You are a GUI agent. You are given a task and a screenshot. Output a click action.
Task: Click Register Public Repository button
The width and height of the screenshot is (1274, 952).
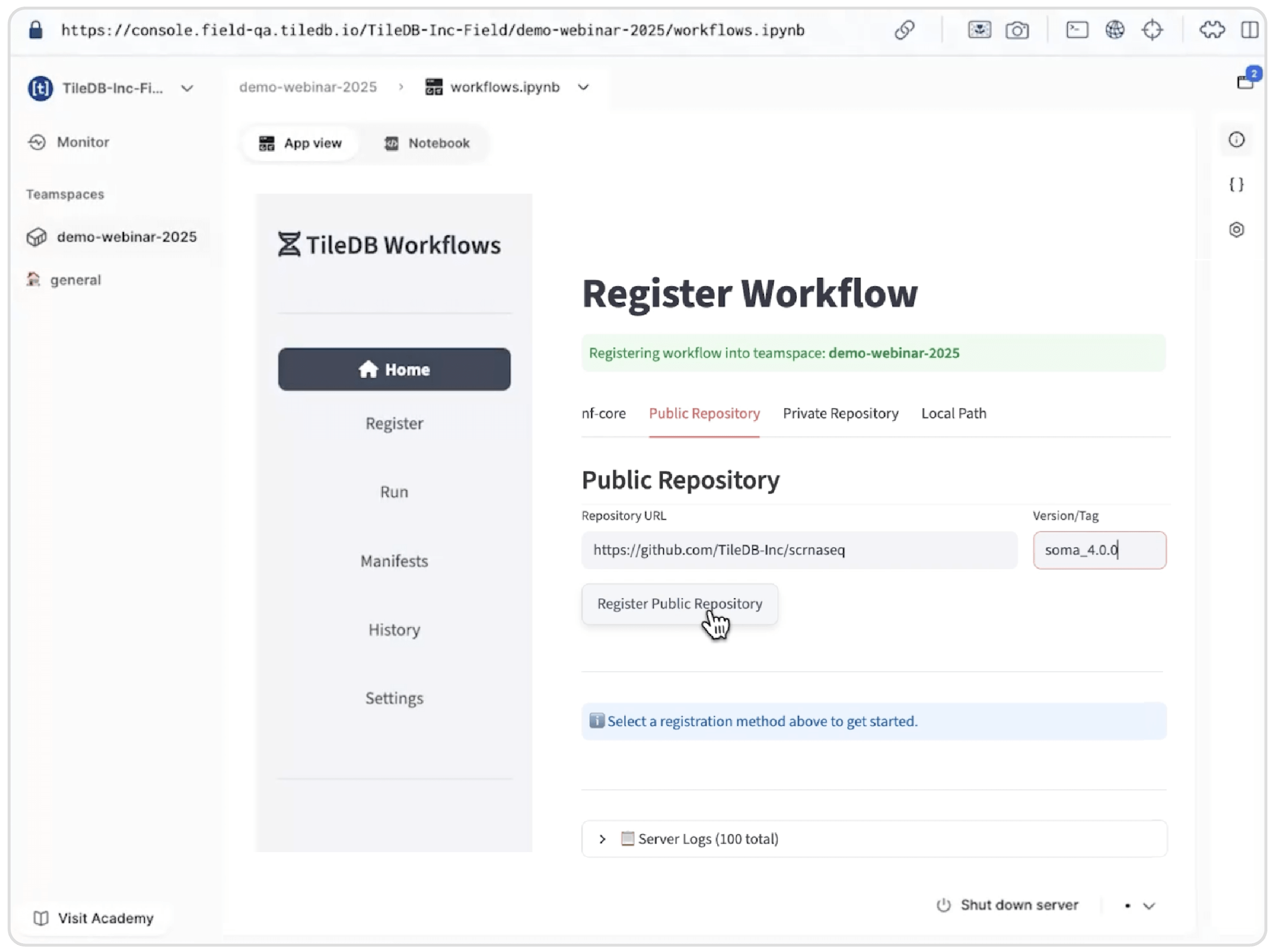[x=680, y=603]
